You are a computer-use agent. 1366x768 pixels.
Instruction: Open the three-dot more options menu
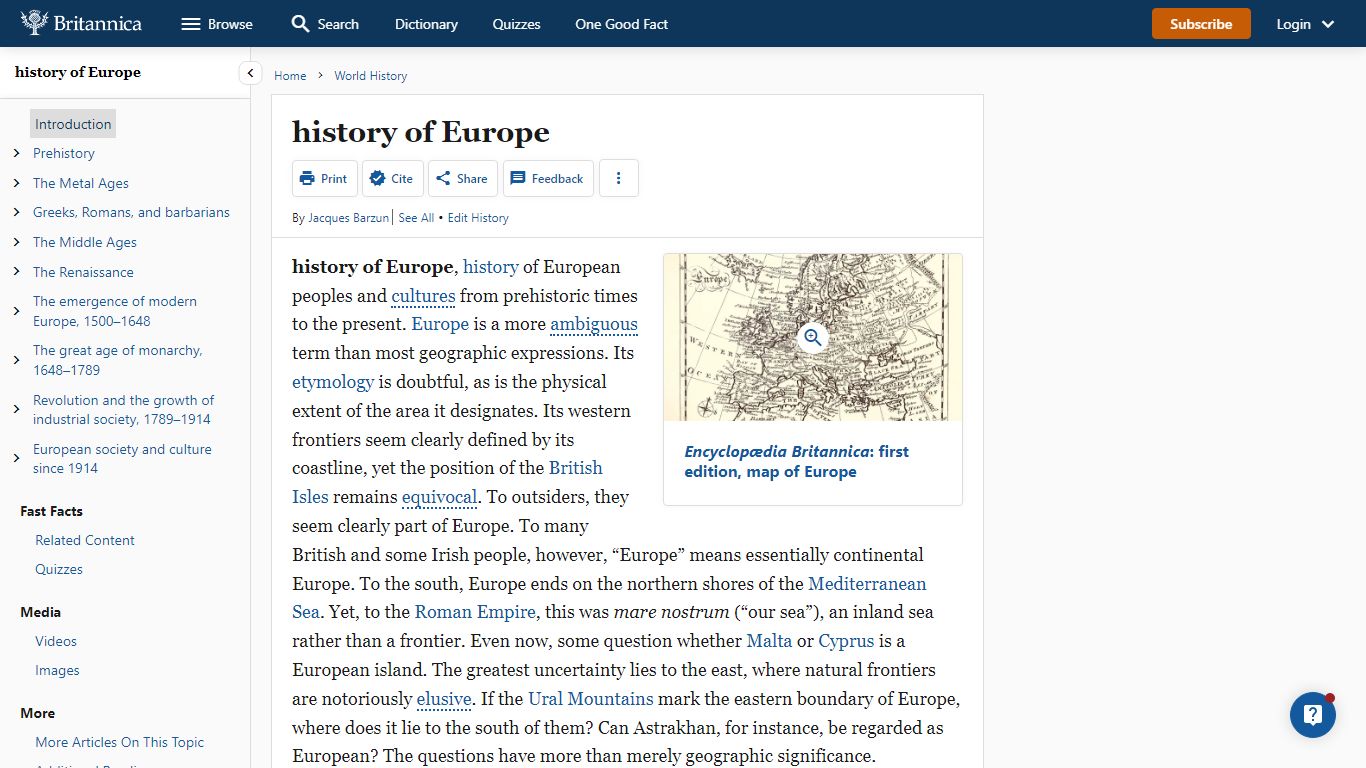[619, 178]
